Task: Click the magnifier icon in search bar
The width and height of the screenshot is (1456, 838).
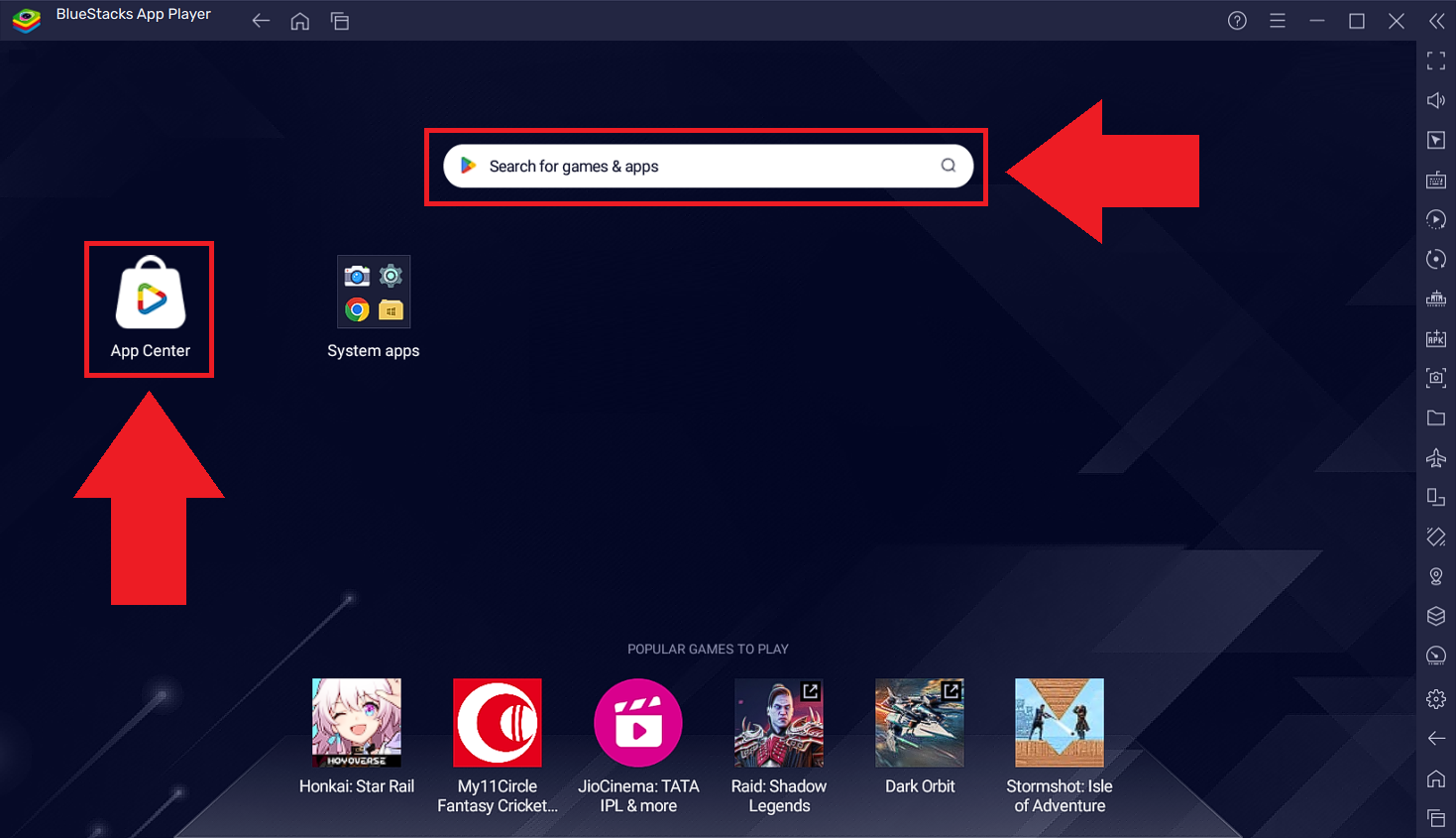Action: [x=949, y=166]
